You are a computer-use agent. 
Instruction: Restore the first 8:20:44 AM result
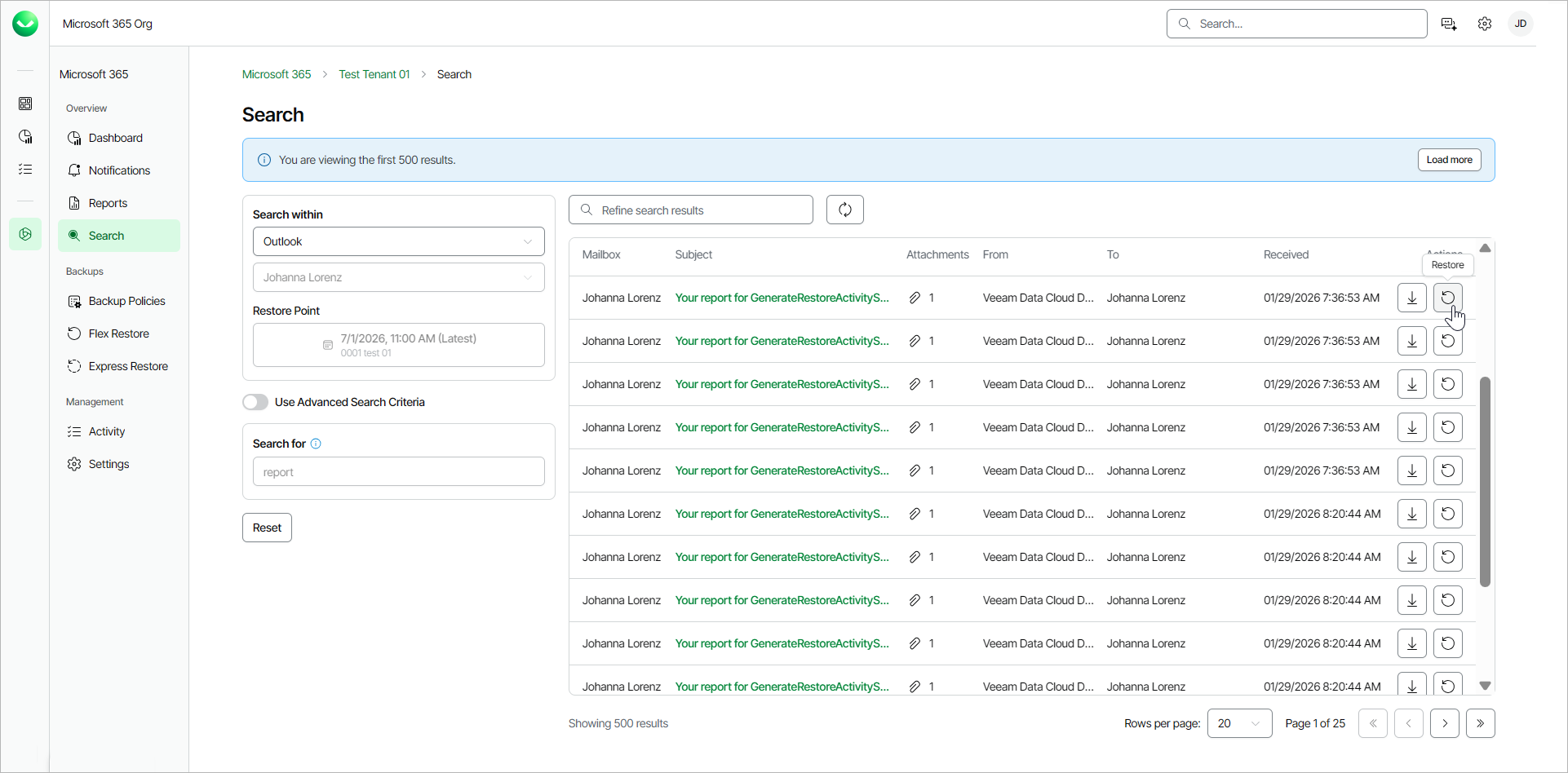1448,514
